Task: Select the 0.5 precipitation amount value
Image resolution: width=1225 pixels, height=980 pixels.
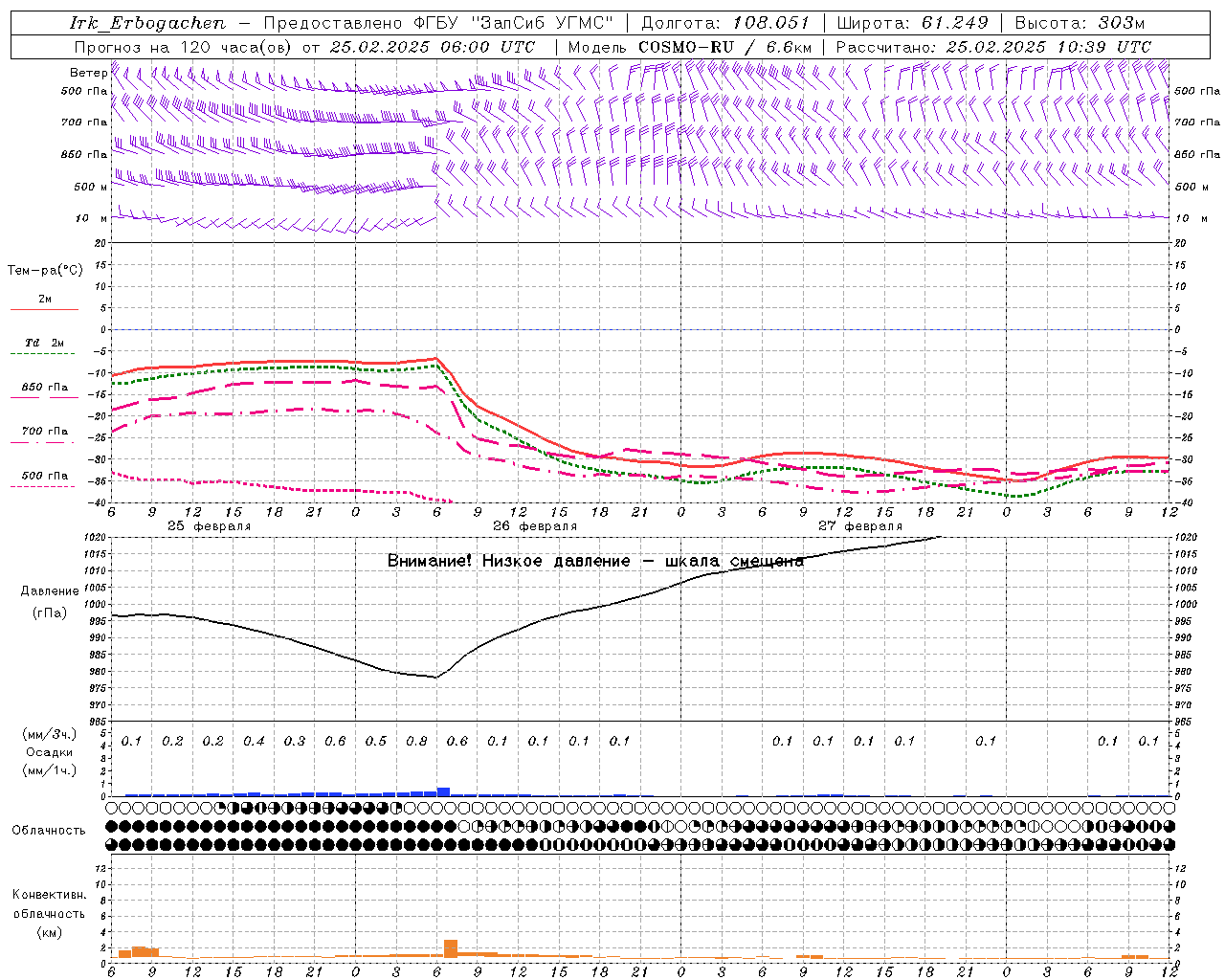Action: 376,742
